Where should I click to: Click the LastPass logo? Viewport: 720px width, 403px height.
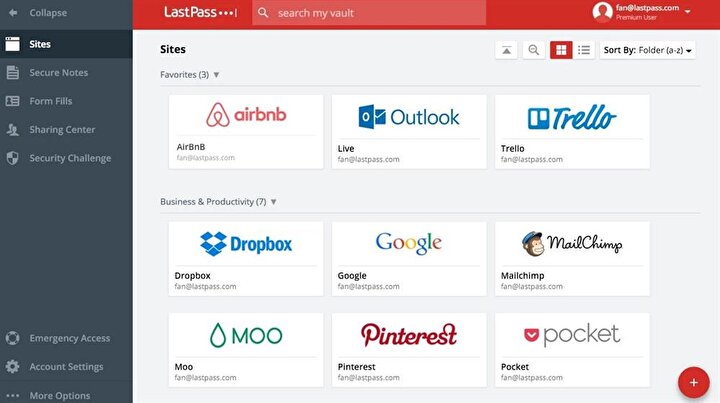click(200, 12)
